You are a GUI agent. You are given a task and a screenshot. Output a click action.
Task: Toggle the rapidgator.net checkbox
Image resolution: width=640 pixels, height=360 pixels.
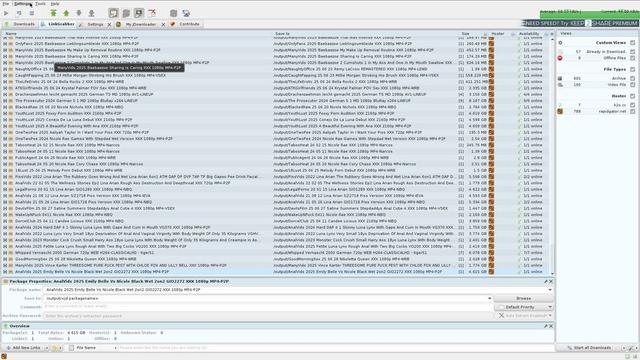point(633,111)
